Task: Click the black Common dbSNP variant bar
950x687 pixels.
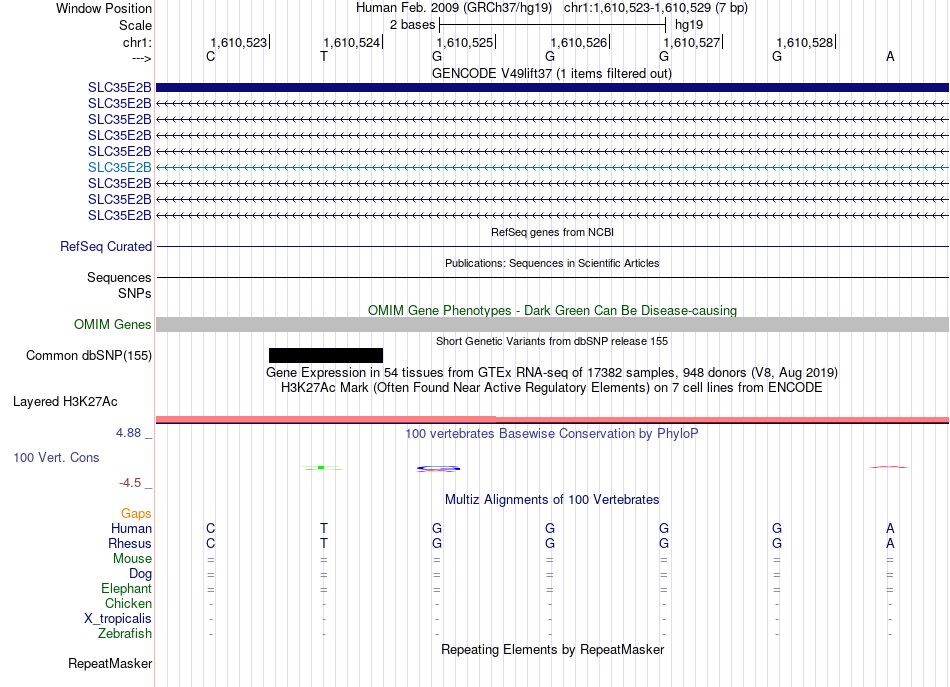Action: click(x=326, y=356)
